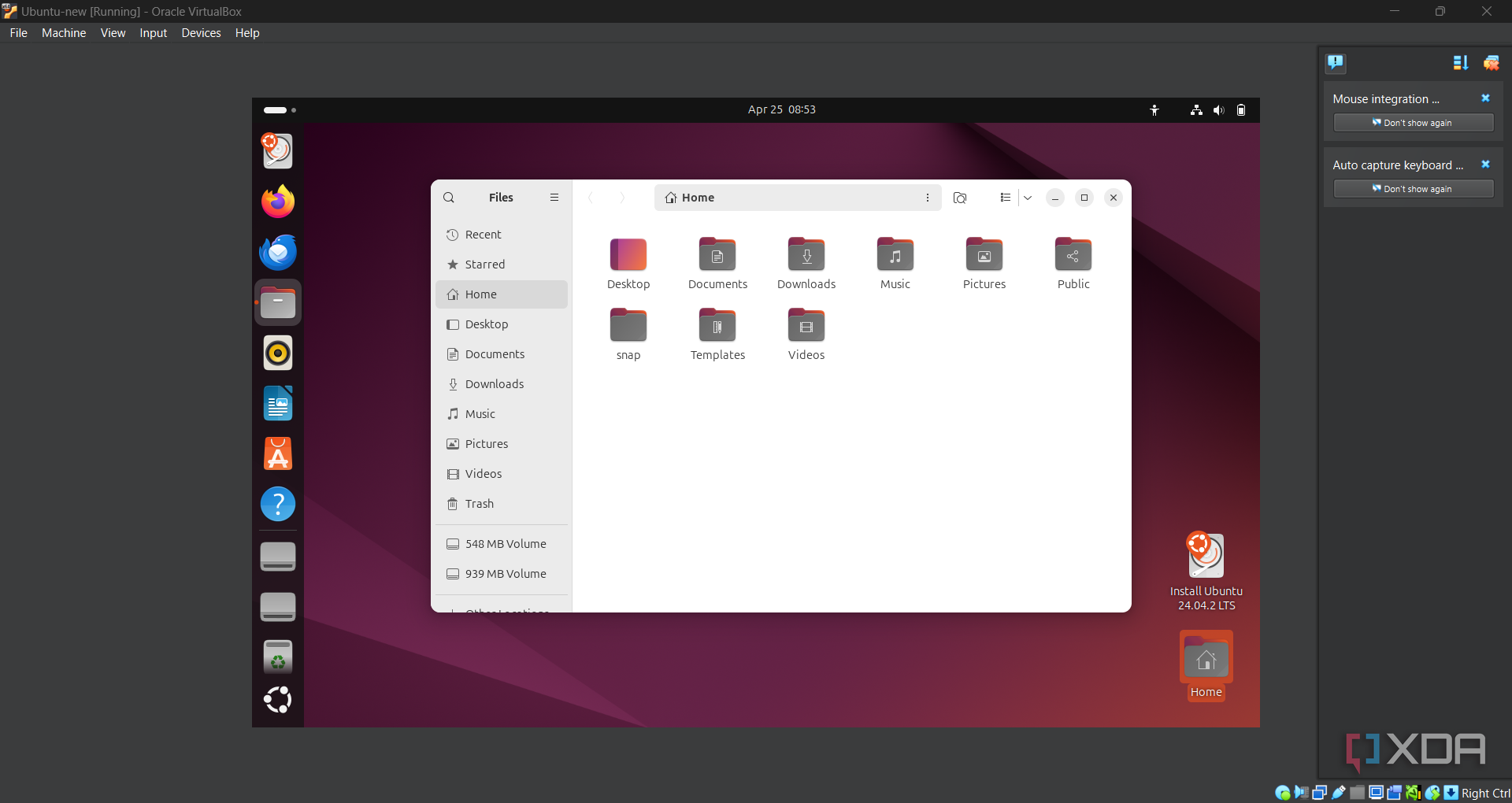Viewport: 1512px width, 803px height.
Task: Open the 548 MB Volume
Action: (502, 544)
